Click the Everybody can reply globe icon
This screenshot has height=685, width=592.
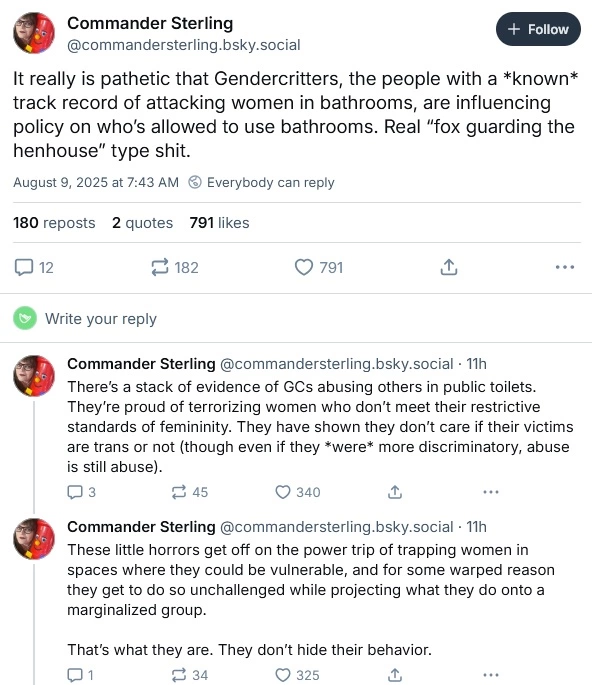195,182
